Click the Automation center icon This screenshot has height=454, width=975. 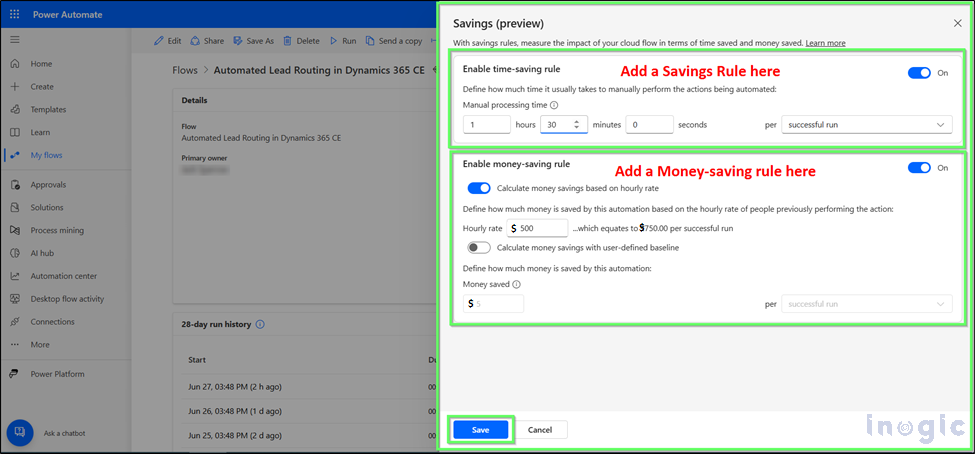[16, 276]
